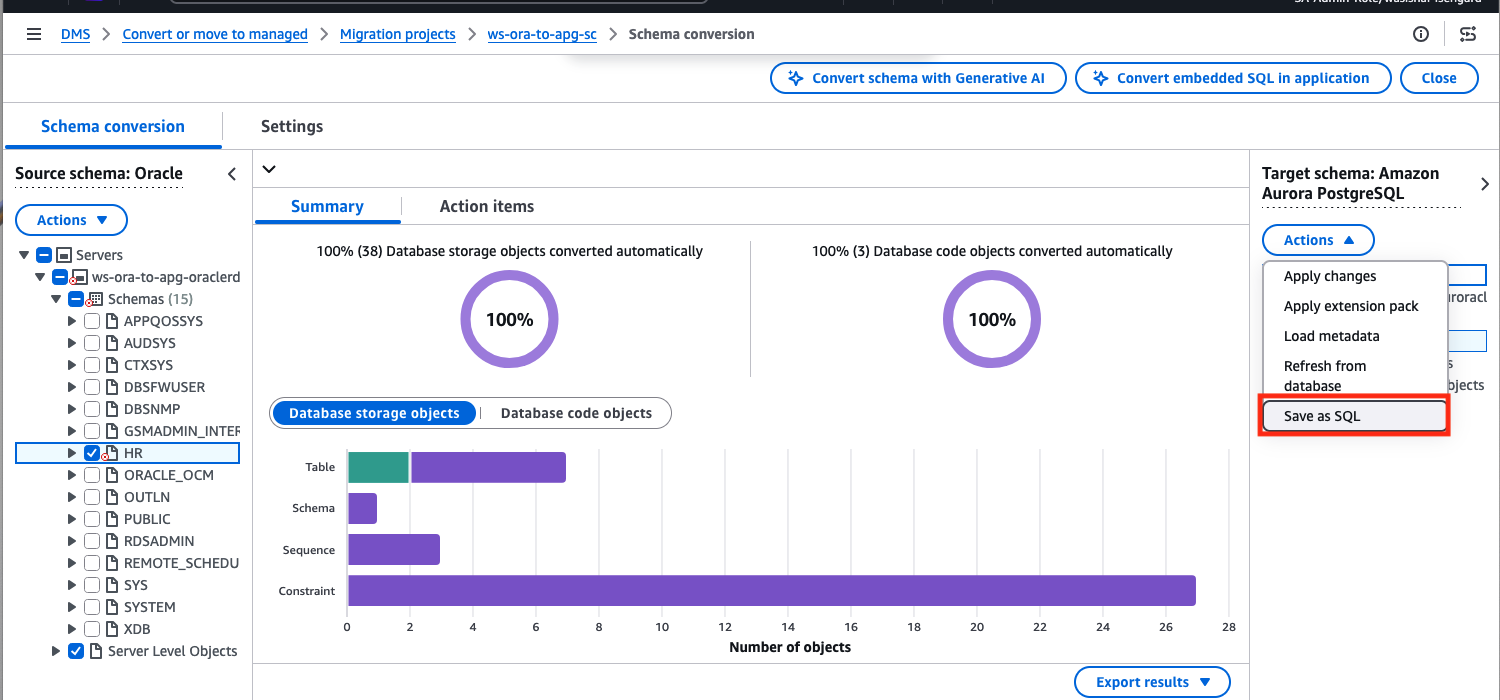The width and height of the screenshot is (1500, 700).
Task: Collapse the ws-ora-to-apg-oraclerd node
Action: 40,277
